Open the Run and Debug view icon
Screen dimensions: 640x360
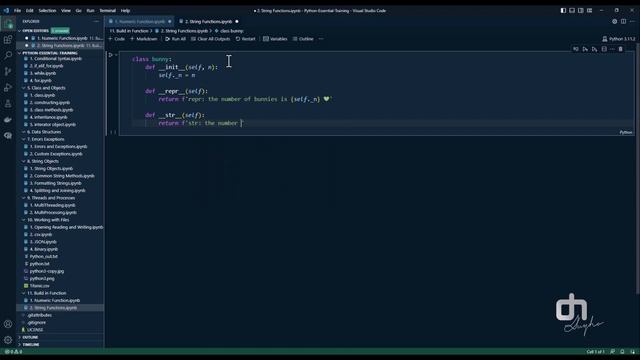click(x=8, y=88)
